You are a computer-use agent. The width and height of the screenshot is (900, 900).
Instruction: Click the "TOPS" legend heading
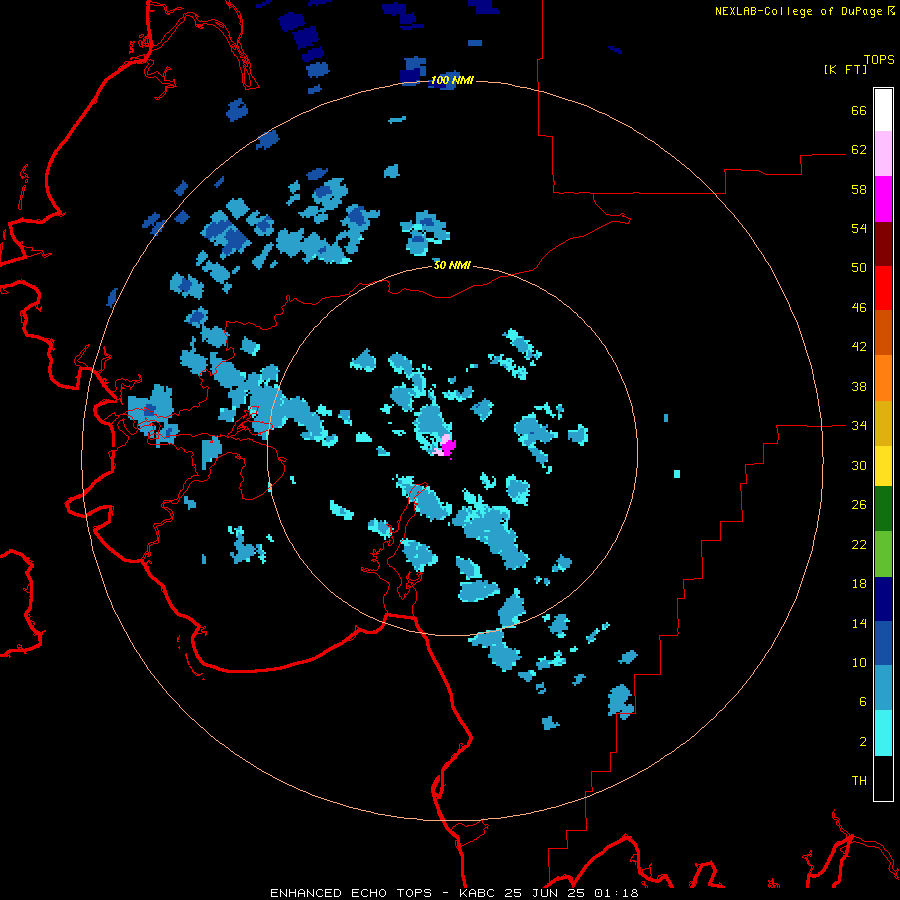click(x=879, y=59)
